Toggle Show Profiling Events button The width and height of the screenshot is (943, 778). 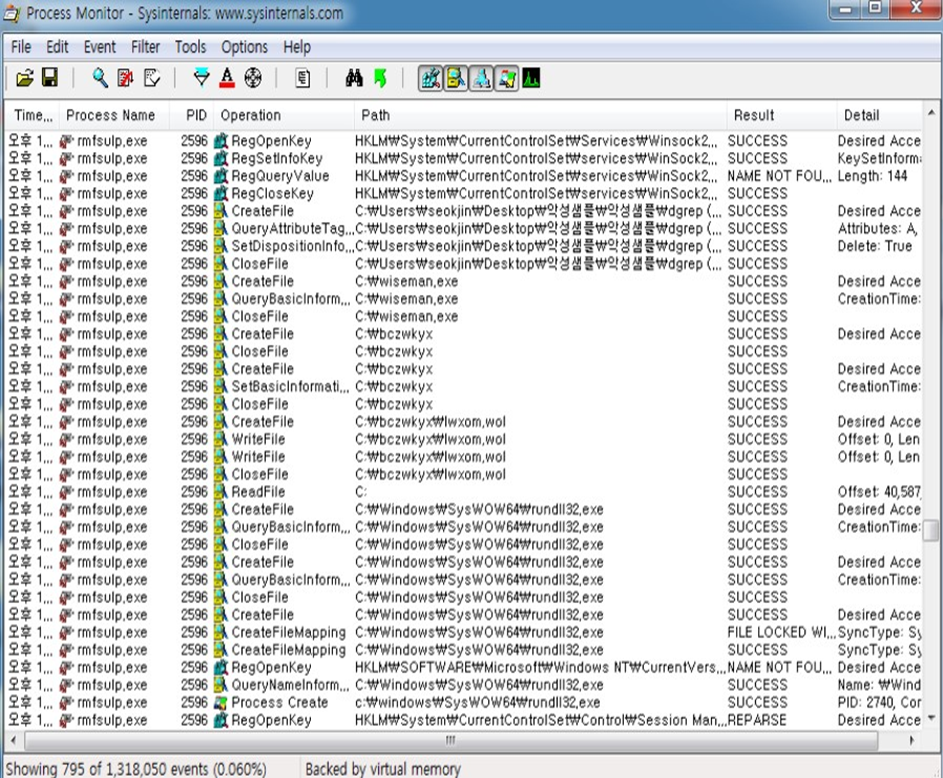click(531, 78)
